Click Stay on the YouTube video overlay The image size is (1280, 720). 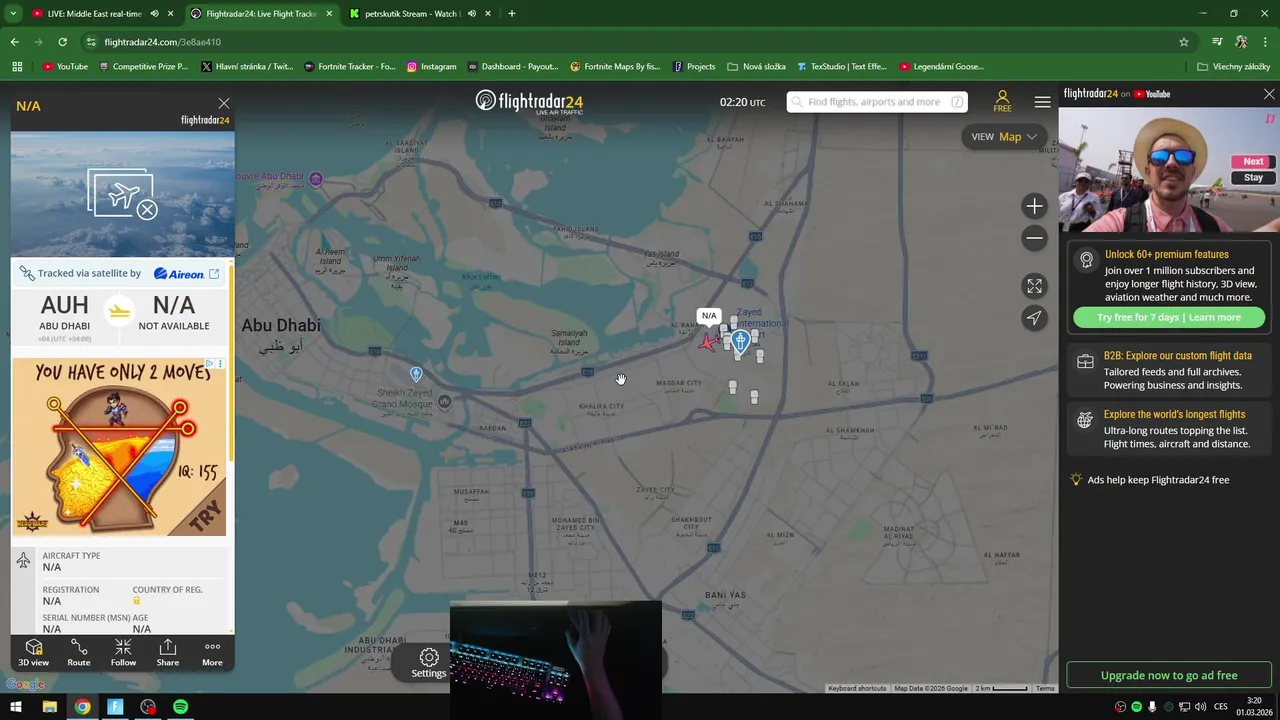point(1253,177)
